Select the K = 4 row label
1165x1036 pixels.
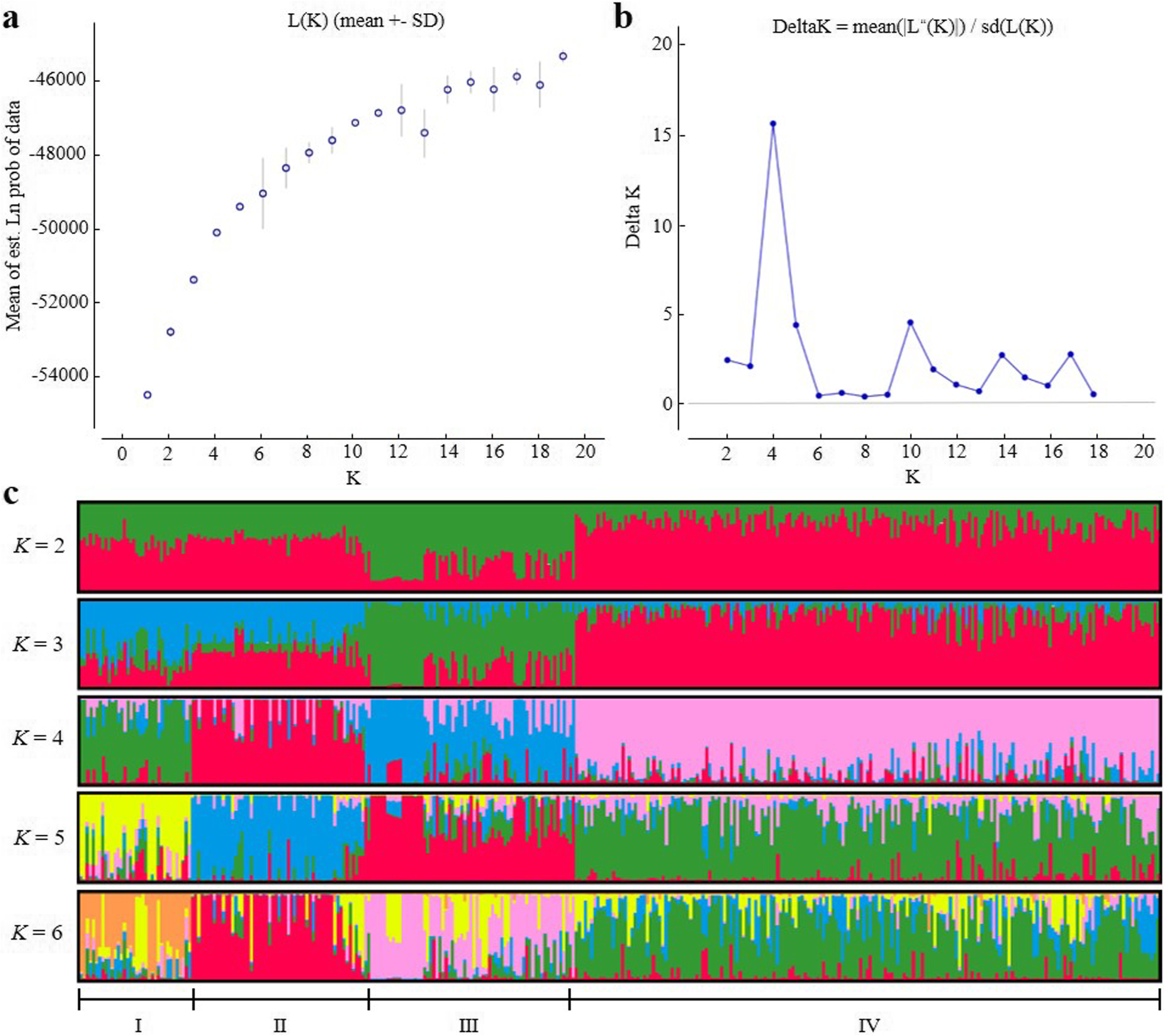[x=38, y=737]
